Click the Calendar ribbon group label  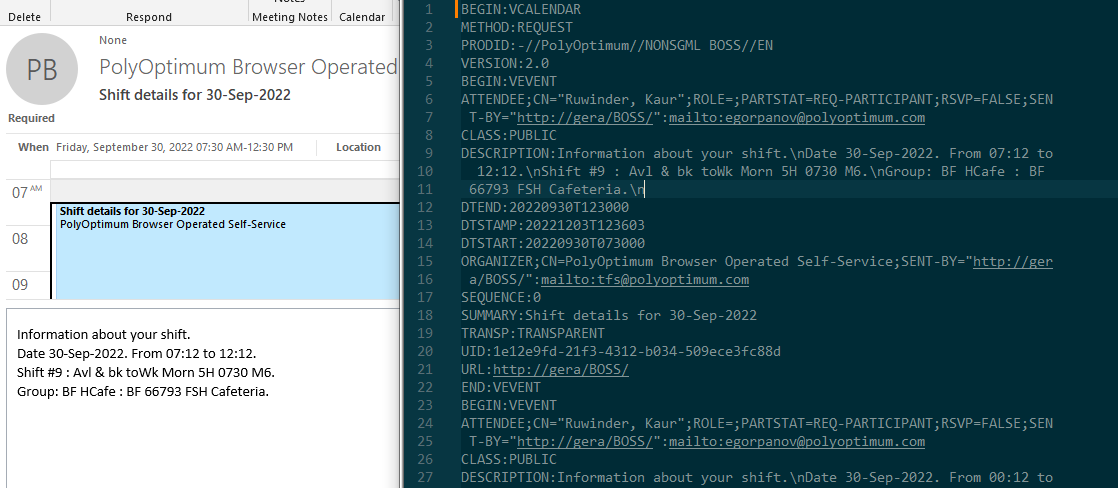(362, 17)
